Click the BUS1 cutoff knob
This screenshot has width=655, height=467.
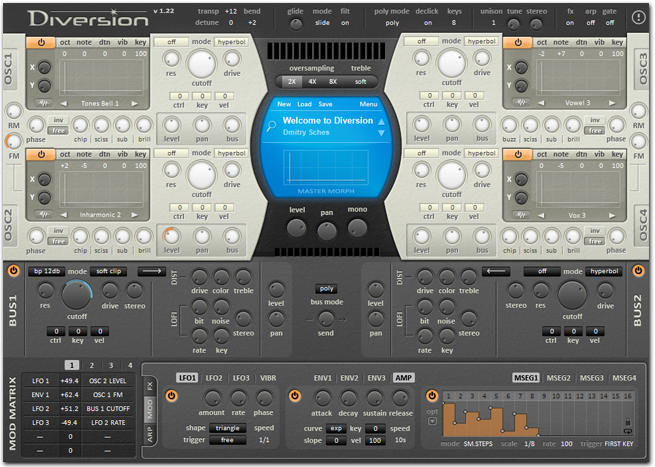click(76, 294)
